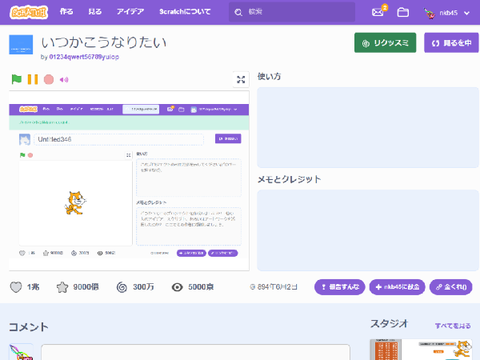Click the メモとクレジット notes text box

pyautogui.click(x=368, y=230)
